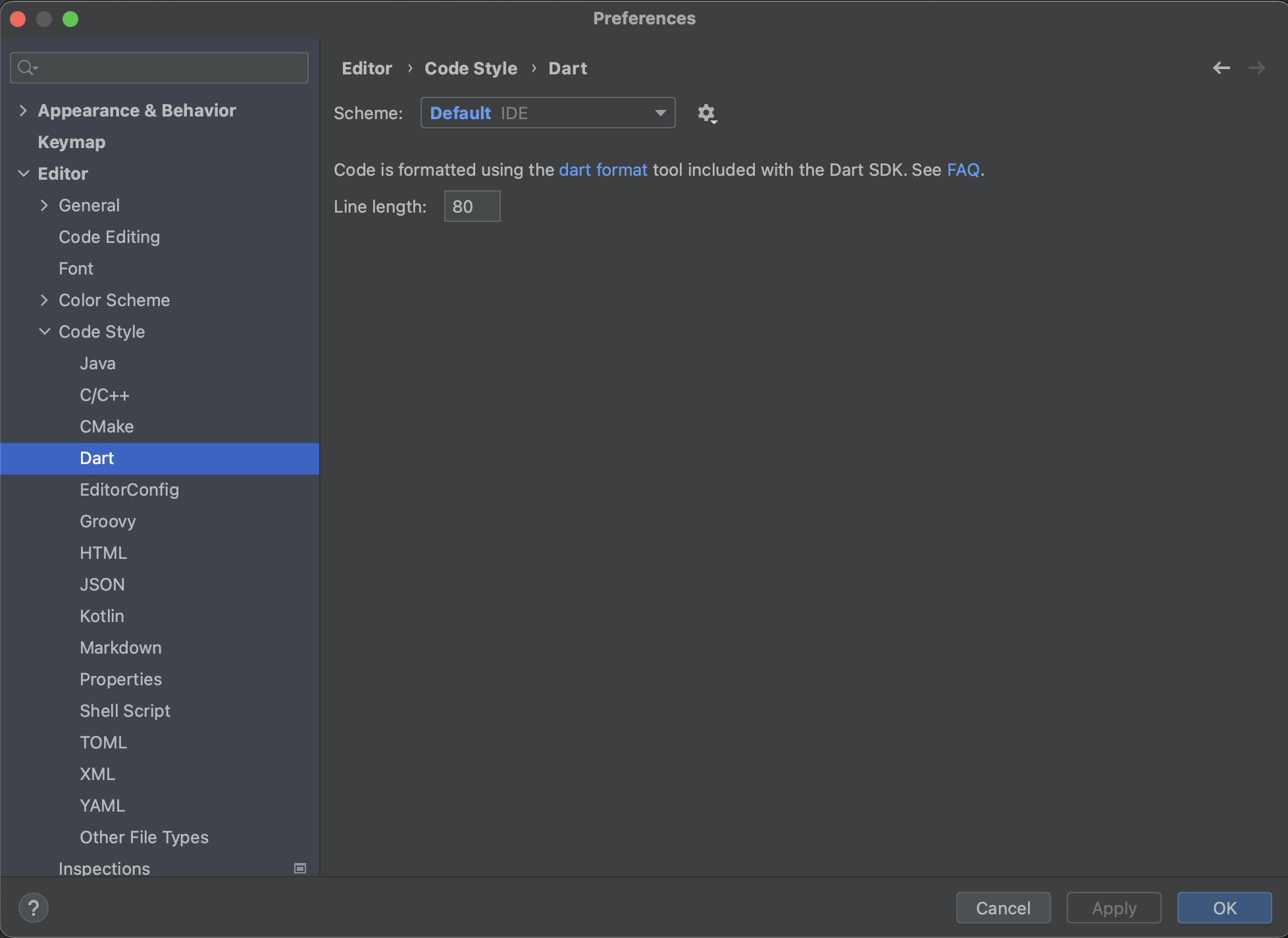
Task: Focus the Line length field
Action: (472, 206)
